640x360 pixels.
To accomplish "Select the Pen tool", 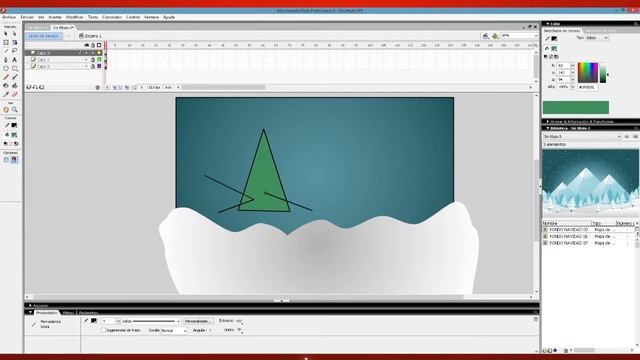I will point(6,60).
